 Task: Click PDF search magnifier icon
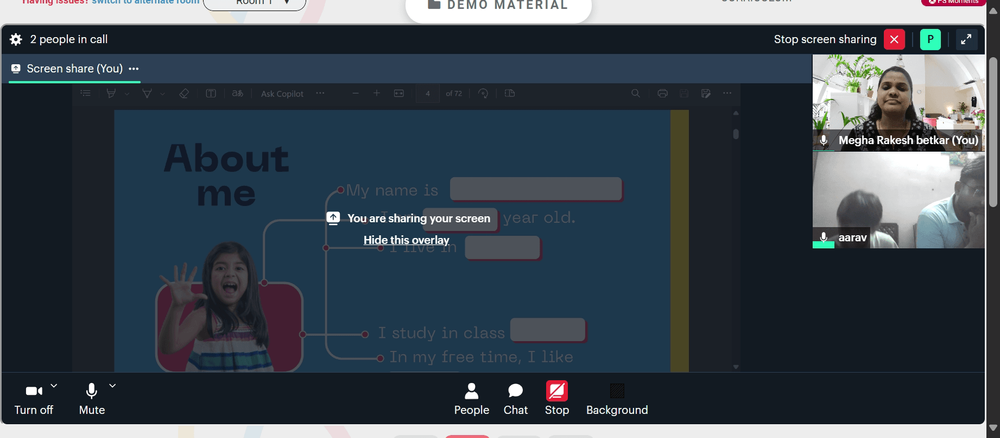(x=636, y=94)
